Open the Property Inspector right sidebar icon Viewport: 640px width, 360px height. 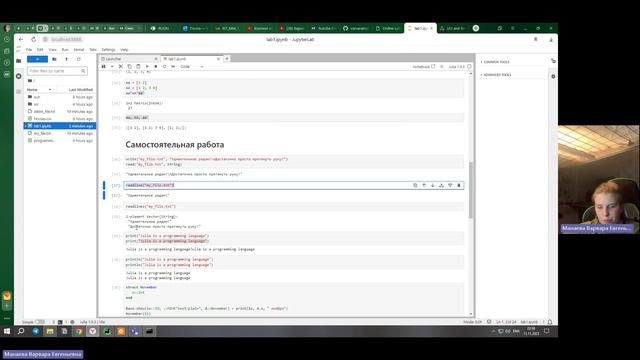point(553,61)
